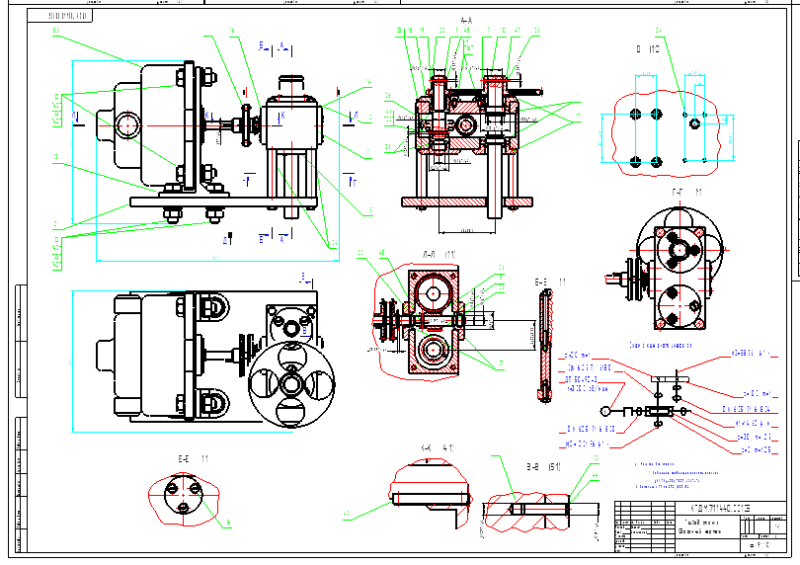The height and width of the screenshot is (565, 800).
Task: Click the thin vertical Б-Б section part
Action: (x=545, y=346)
